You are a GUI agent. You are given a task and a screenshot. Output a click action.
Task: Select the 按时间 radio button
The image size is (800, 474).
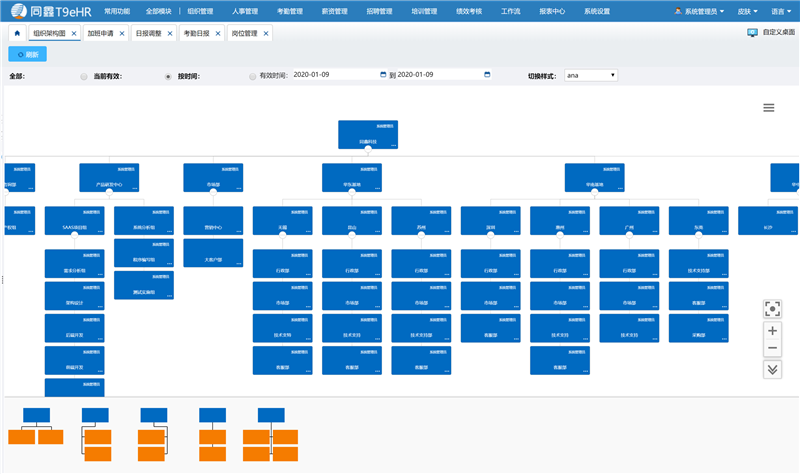[168, 76]
